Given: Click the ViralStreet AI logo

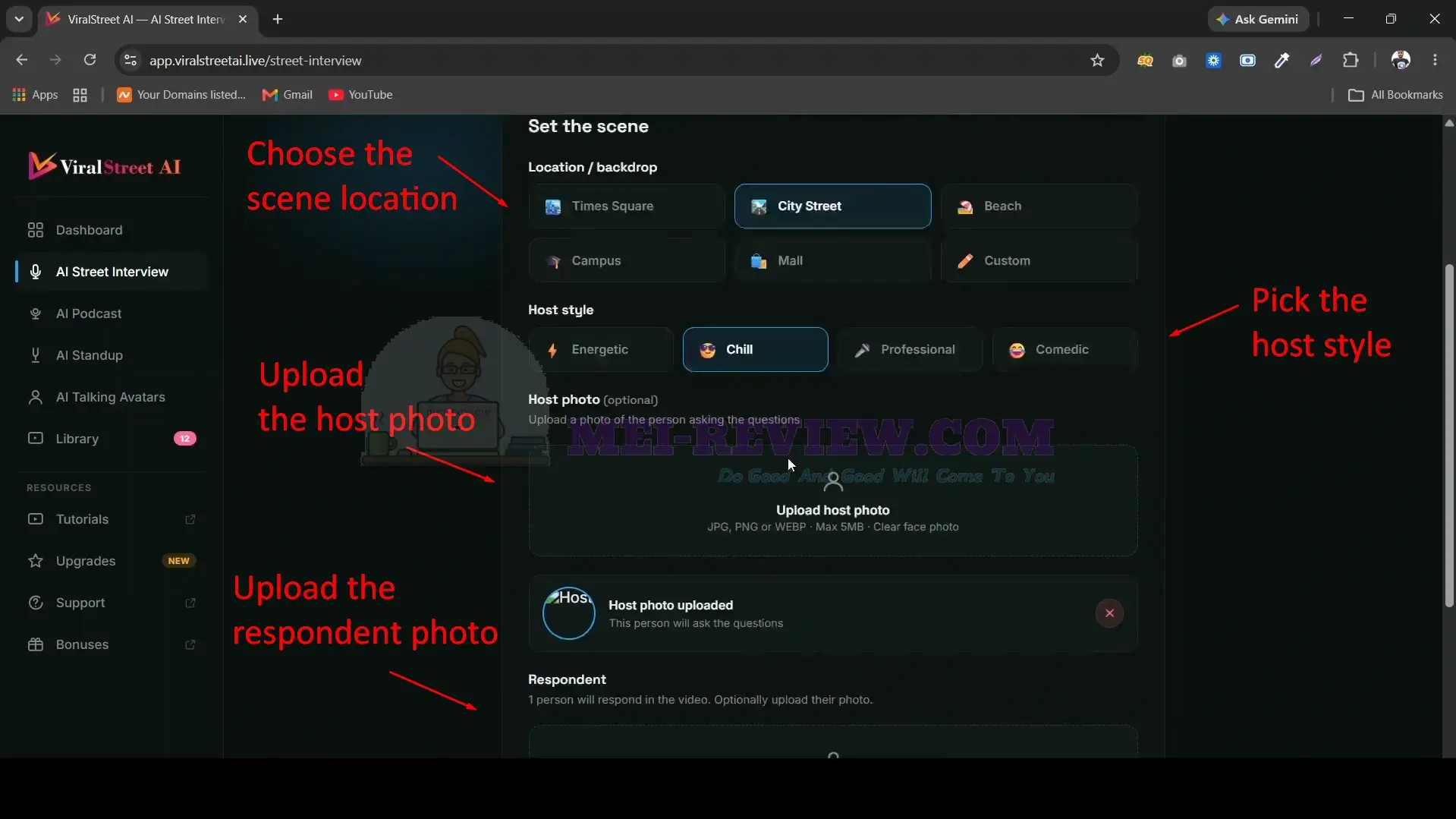Looking at the screenshot, I should click(x=105, y=166).
